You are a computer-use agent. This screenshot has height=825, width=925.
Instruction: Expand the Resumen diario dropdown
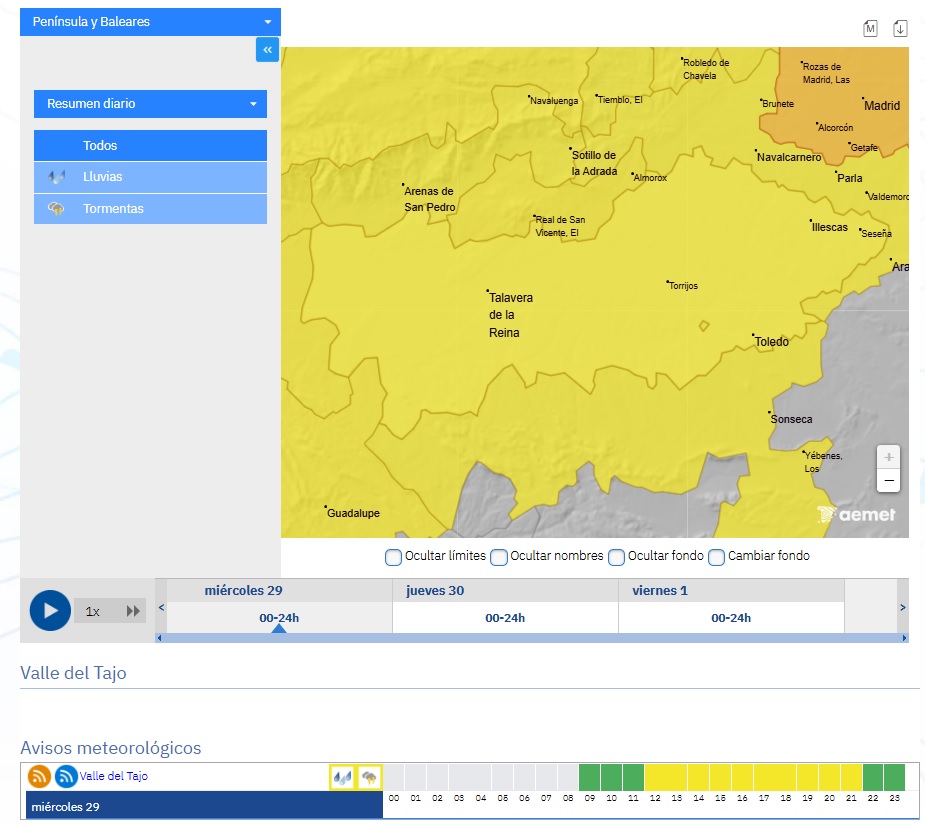point(150,104)
